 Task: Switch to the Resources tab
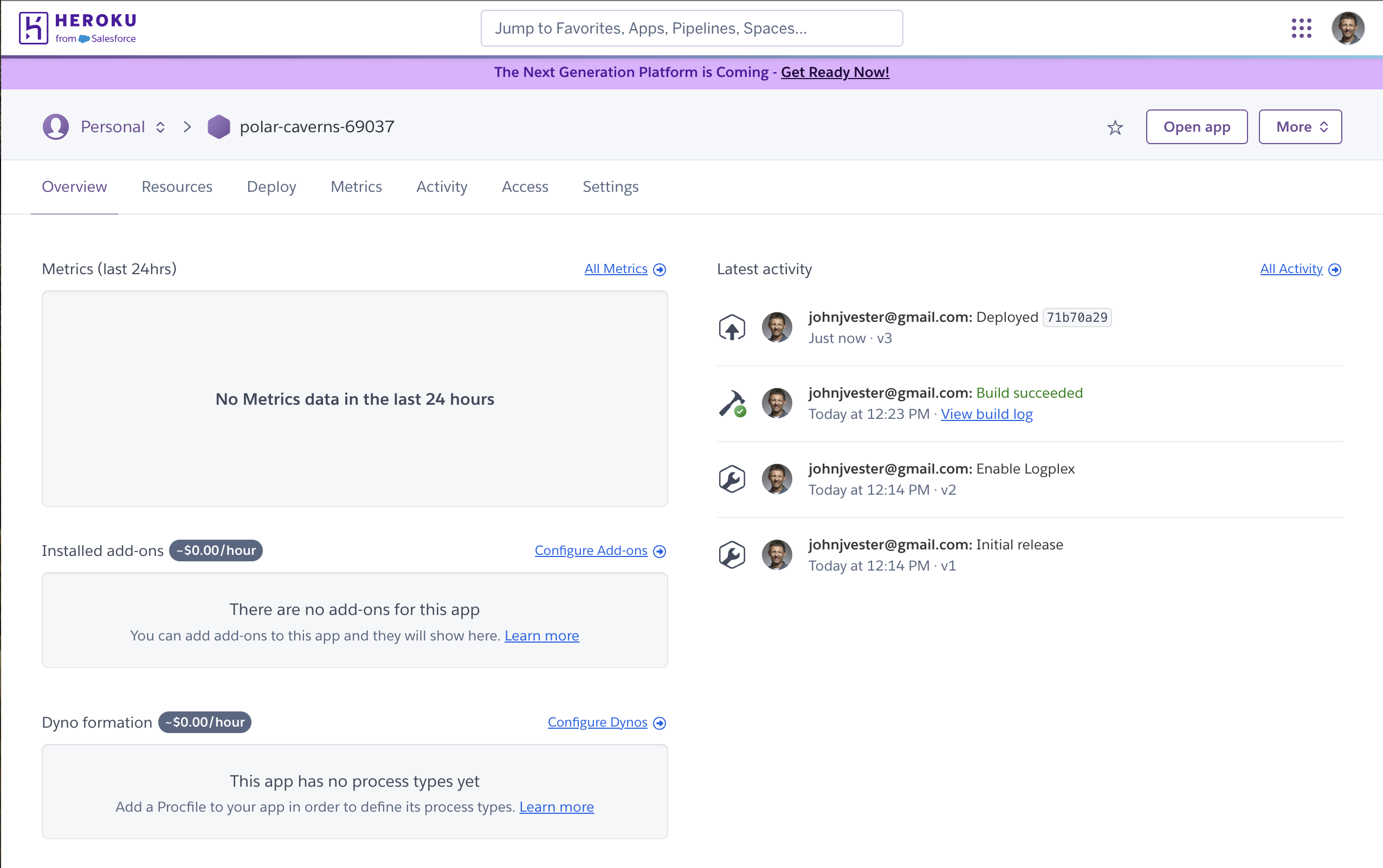click(x=177, y=186)
